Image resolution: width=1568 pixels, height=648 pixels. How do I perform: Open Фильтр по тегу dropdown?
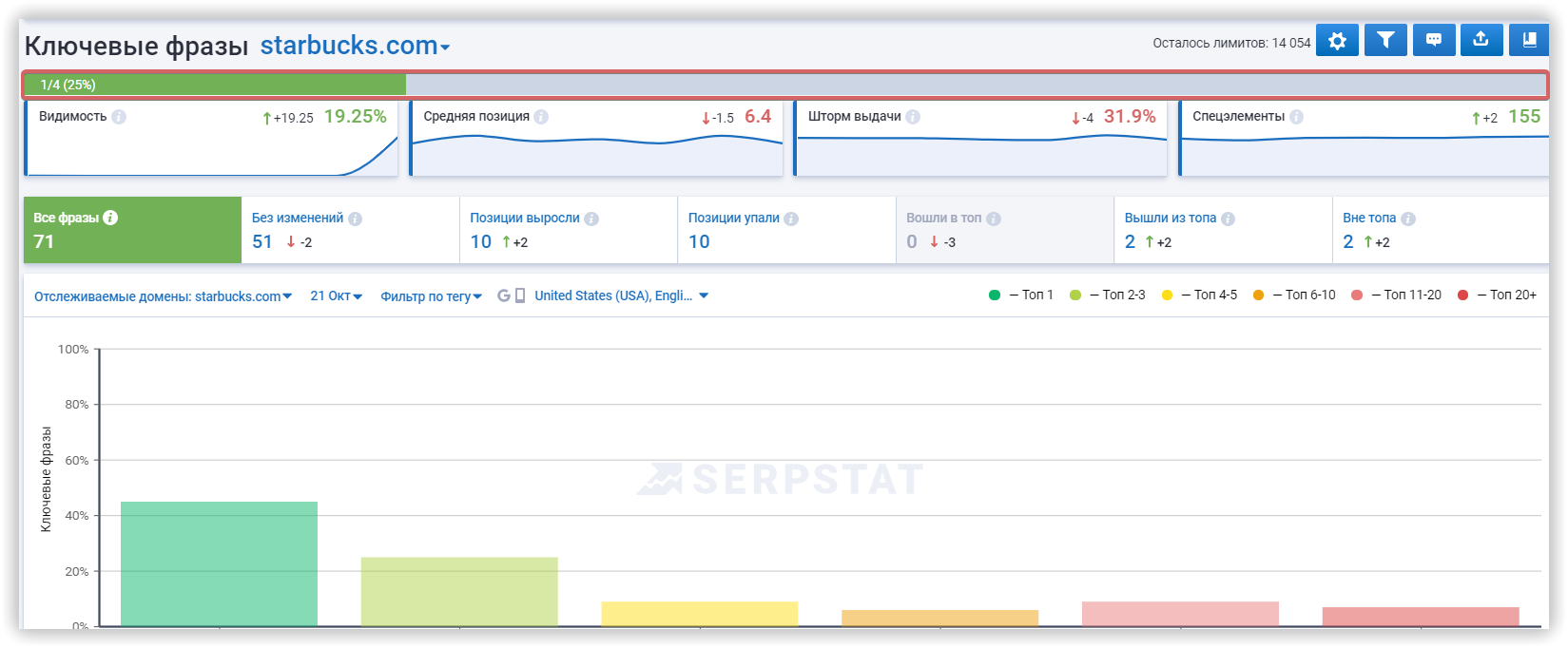(432, 296)
